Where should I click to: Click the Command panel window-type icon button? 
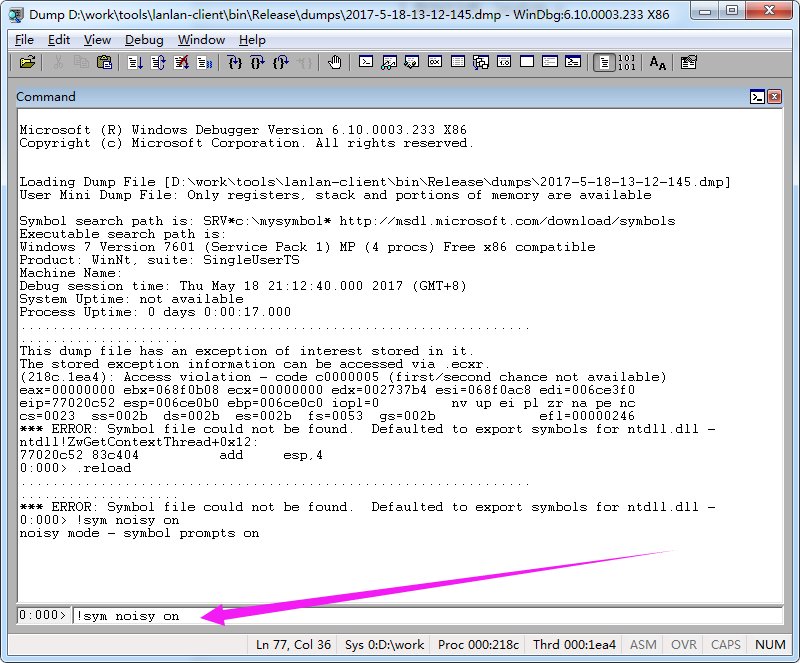[x=757, y=96]
